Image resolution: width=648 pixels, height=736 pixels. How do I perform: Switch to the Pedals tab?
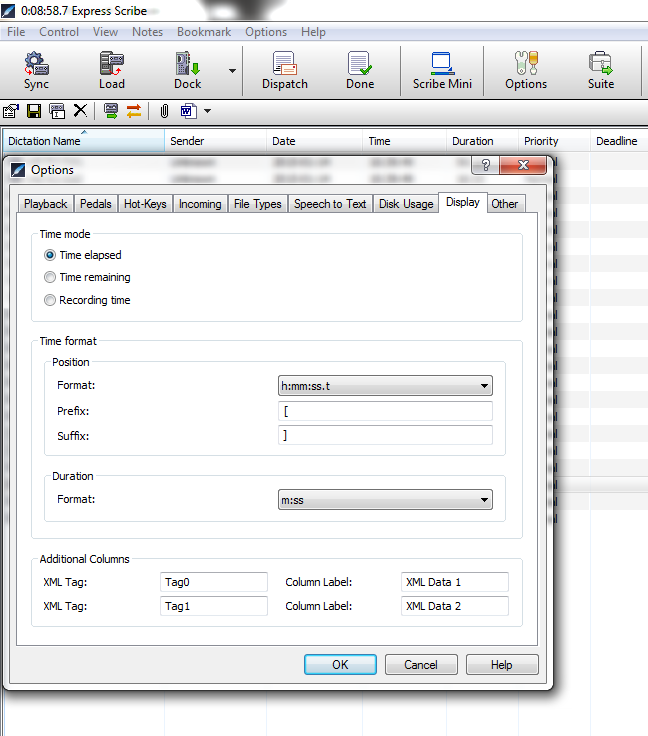pyautogui.click(x=96, y=204)
